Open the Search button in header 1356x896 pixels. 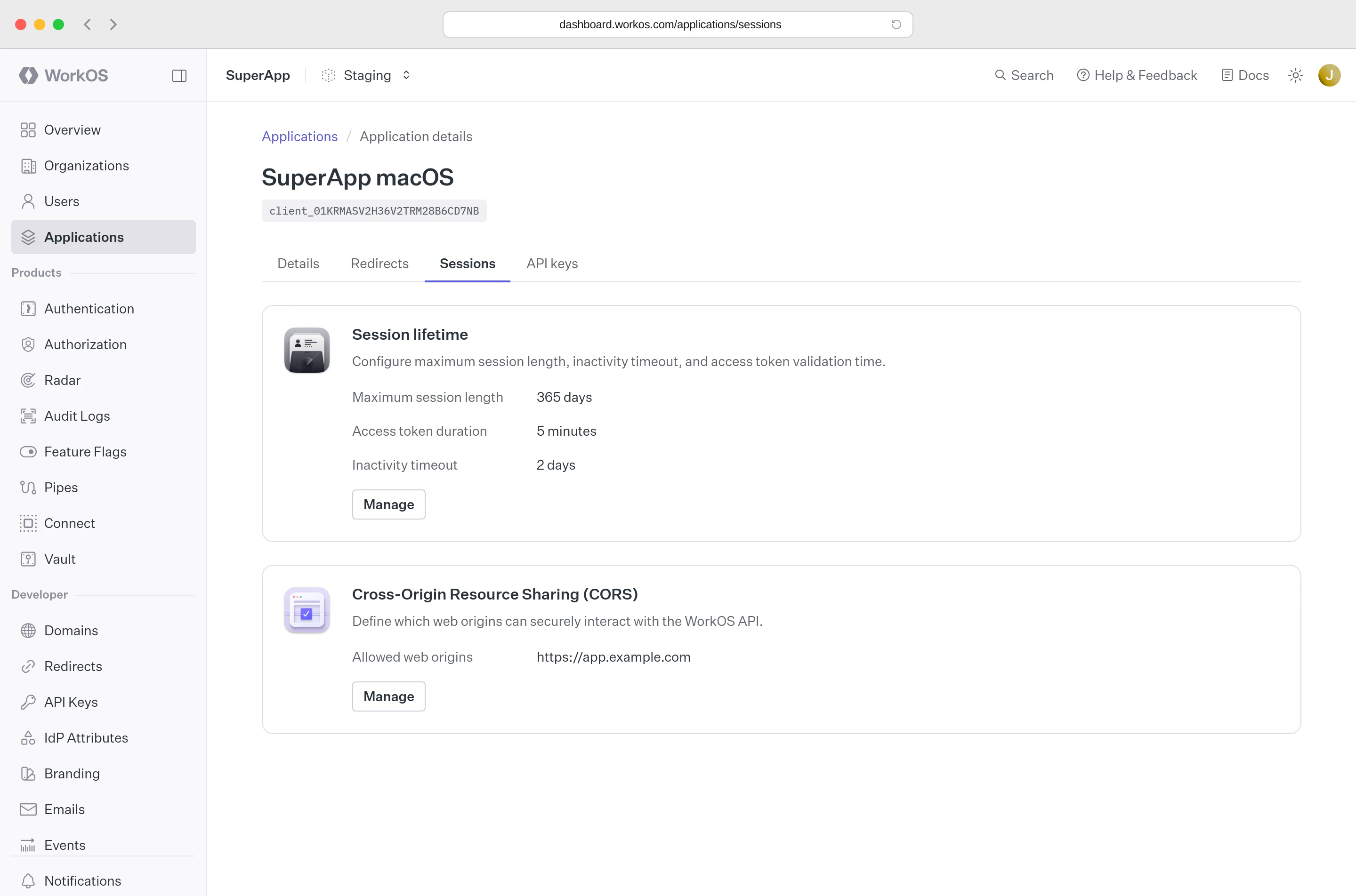pyautogui.click(x=1024, y=75)
